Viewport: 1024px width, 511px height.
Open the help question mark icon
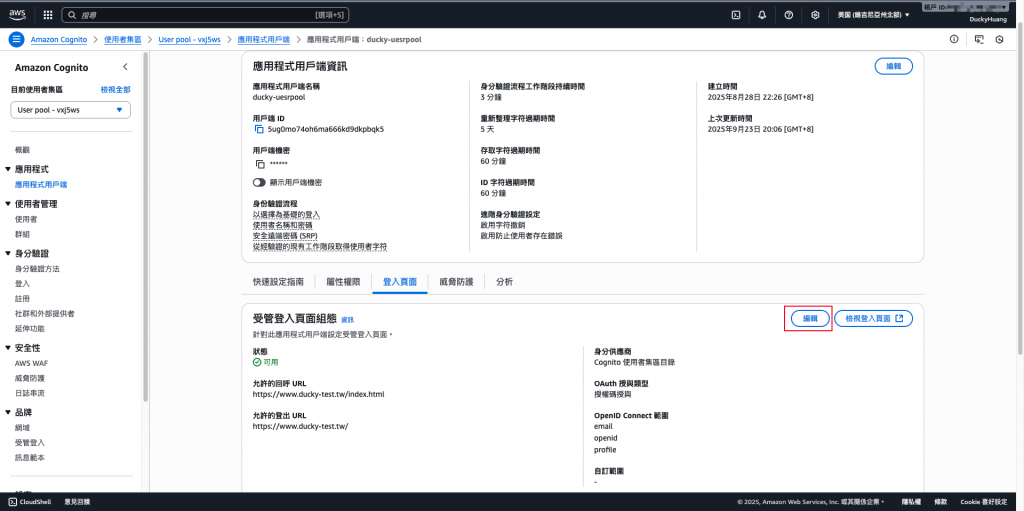(x=788, y=14)
